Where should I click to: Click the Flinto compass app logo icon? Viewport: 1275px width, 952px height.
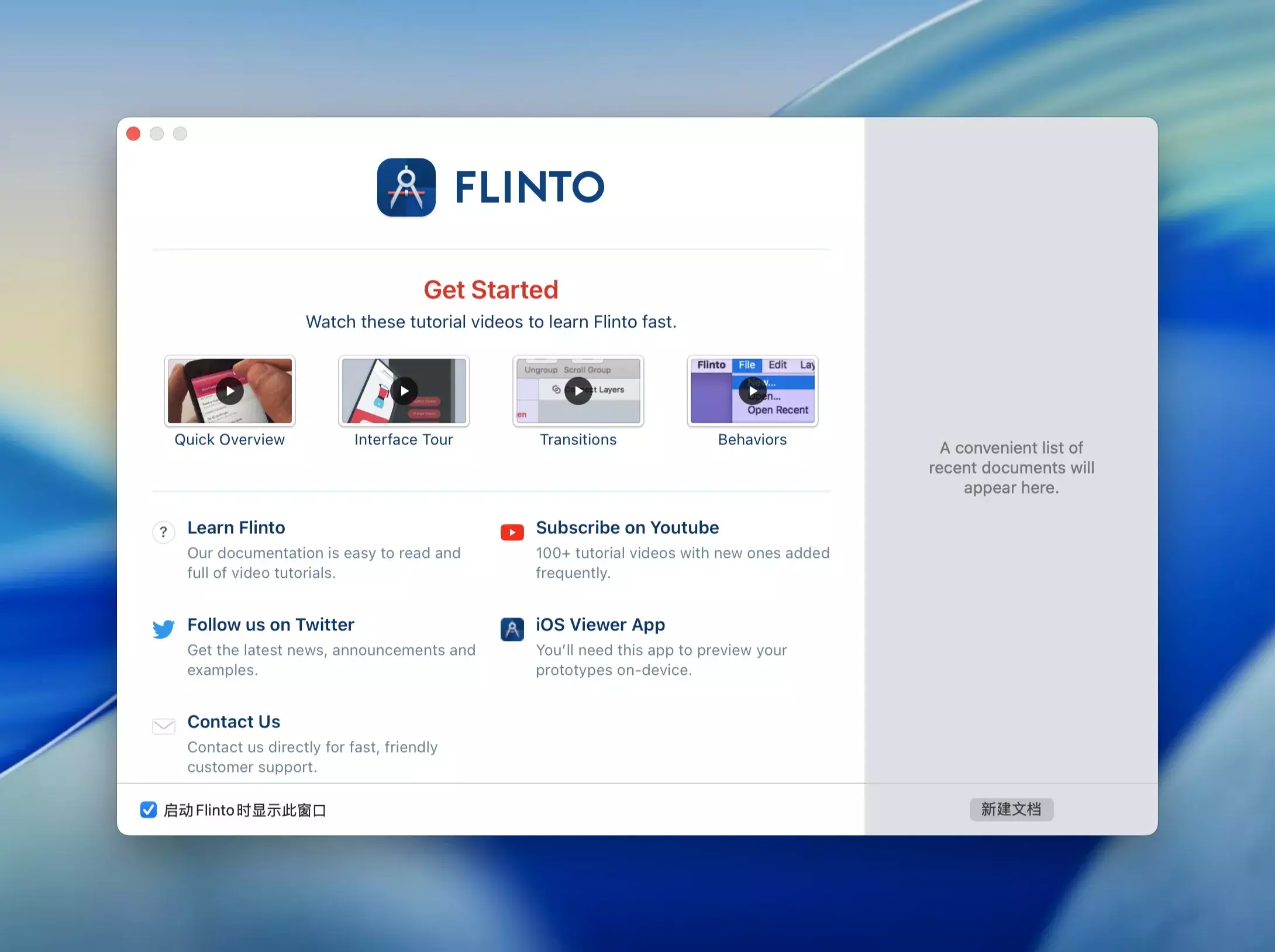[x=406, y=187]
